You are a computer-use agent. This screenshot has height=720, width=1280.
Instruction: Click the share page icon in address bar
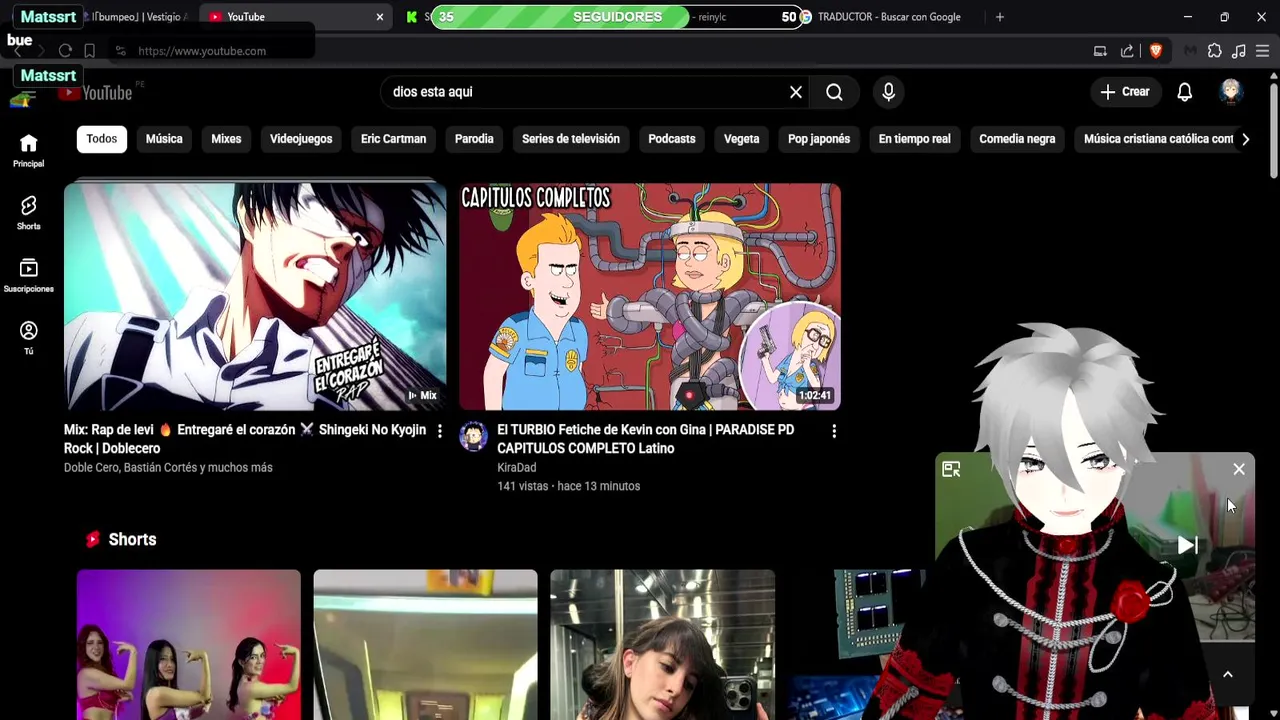coord(1127,51)
